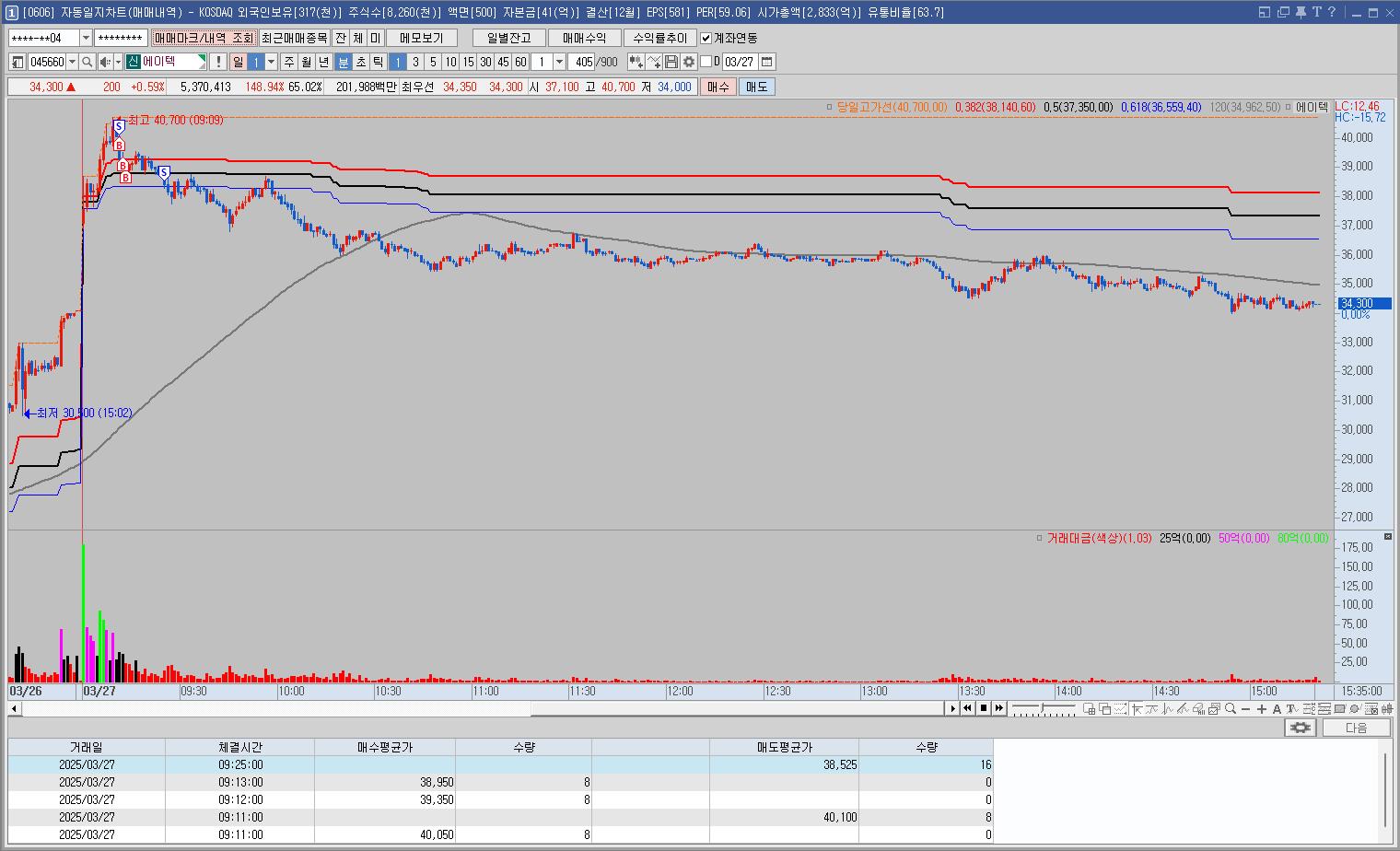Click the 매매마크/내역 조회 button
Image resolution: width=1400 pixels, height=851 pixels.
point(204,38)
